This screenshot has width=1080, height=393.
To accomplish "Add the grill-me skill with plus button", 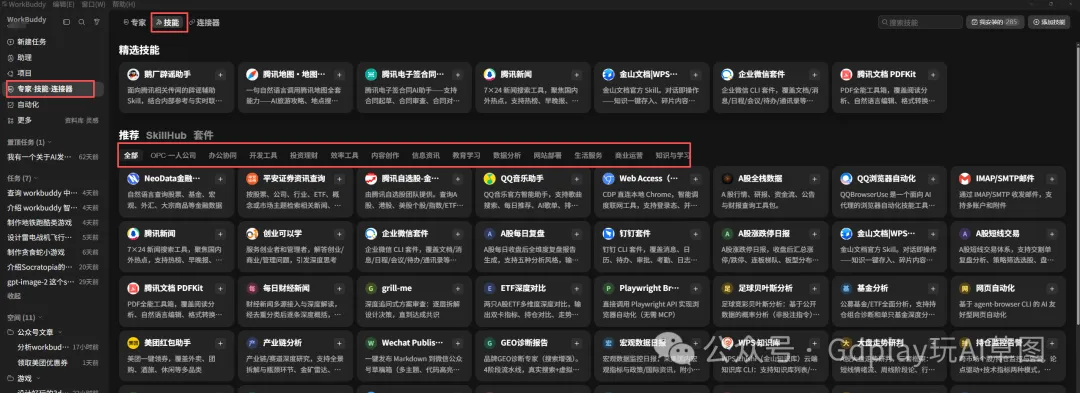I will coord(458,288).
